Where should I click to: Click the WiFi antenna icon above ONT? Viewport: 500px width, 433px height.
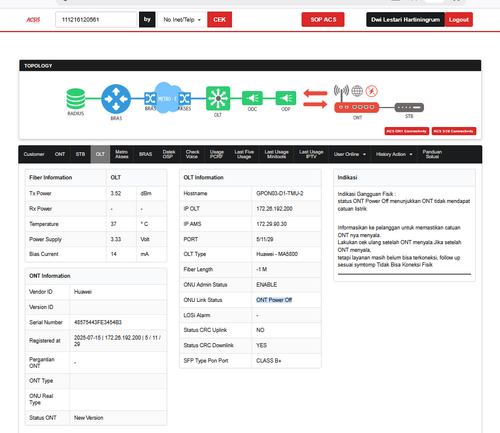[341, 92]
